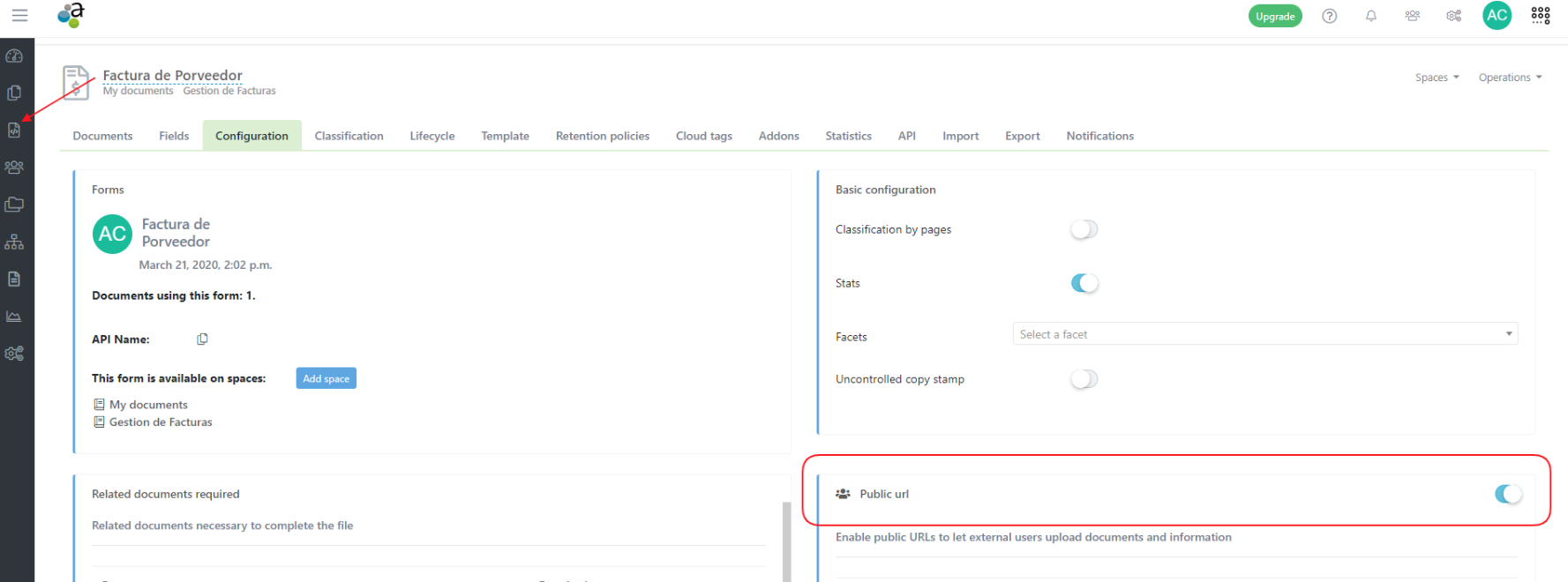Click the help question mark icon
This screenshot has height=582, width=1568.
[1329, 16]
